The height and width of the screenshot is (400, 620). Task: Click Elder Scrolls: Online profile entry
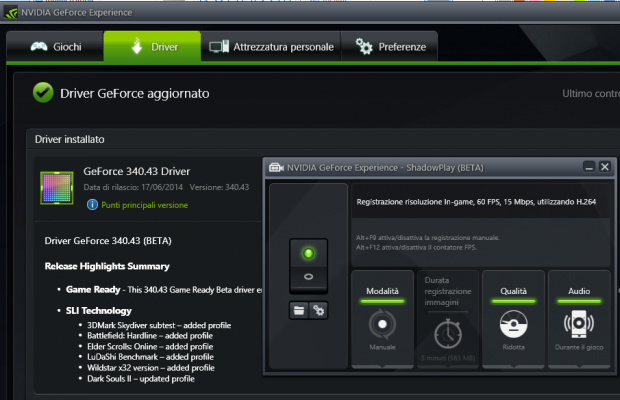150,347
